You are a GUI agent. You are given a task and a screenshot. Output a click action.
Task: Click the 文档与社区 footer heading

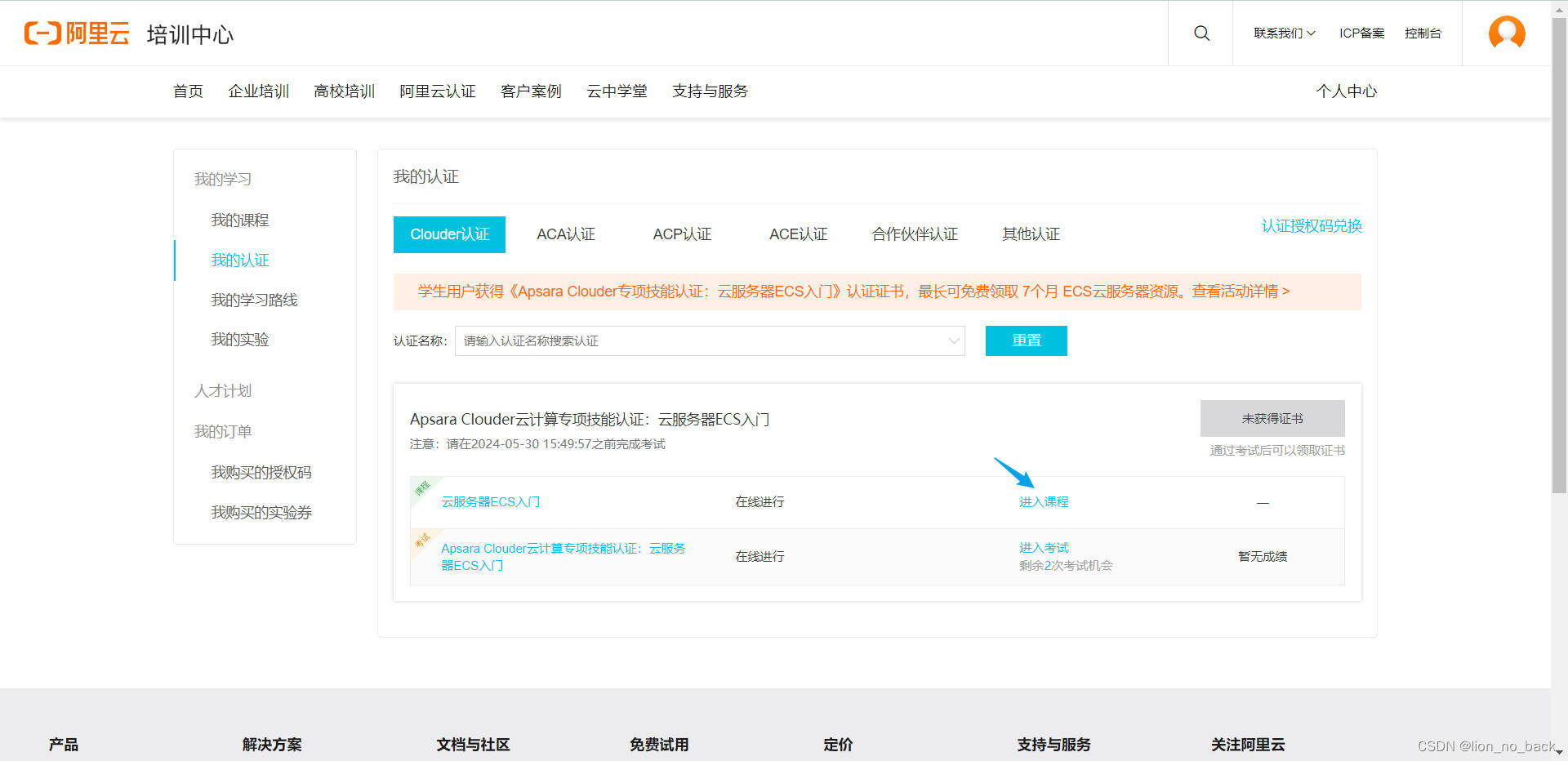(473, 745)
